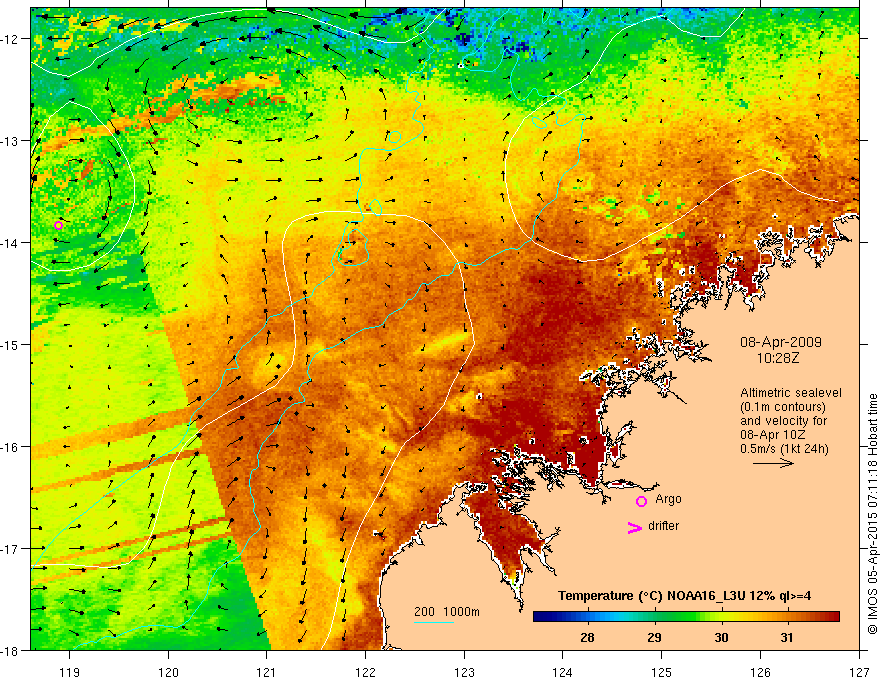This screenshot has height=680, width=880.
Task: Click the temperature color bar
Action: (x=686, y=617)
